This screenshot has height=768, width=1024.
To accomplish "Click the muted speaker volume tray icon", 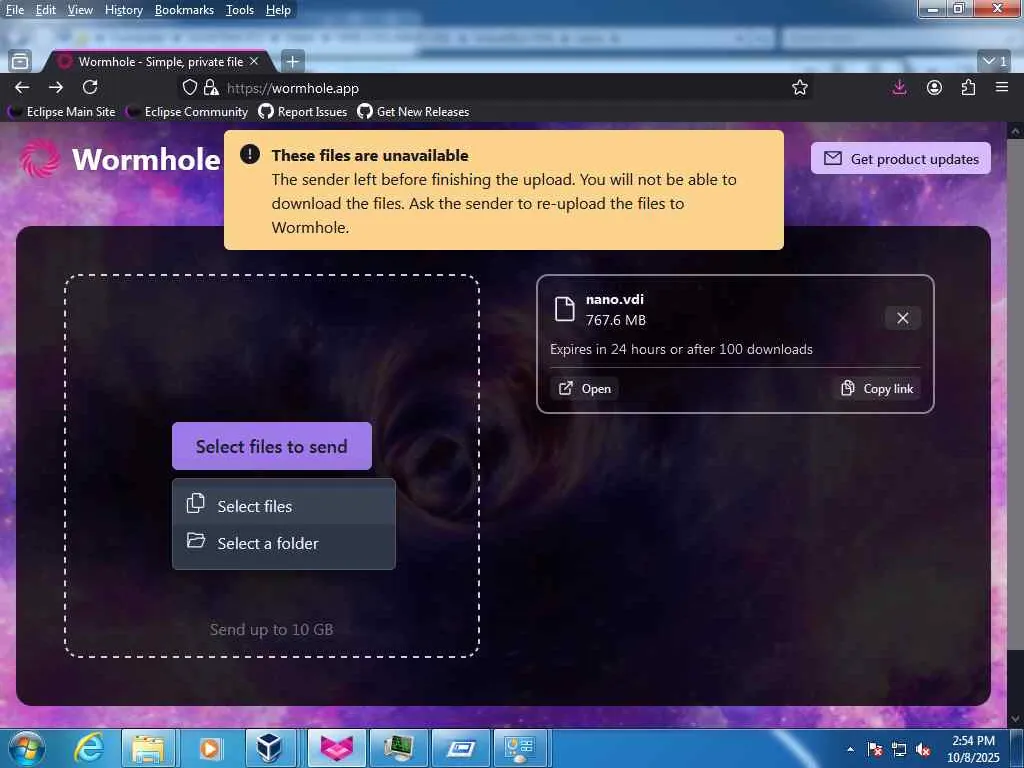I will [x=923, y=749].
